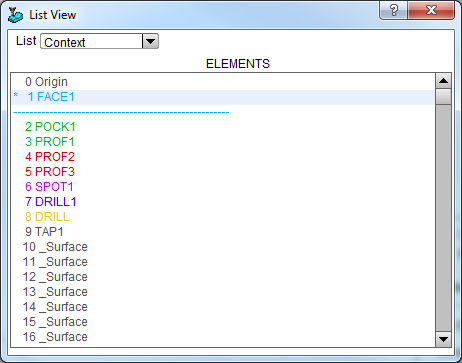Select the 7 DRILL1 element
This screenshot has height=363, width=462.
coord(223,202)
